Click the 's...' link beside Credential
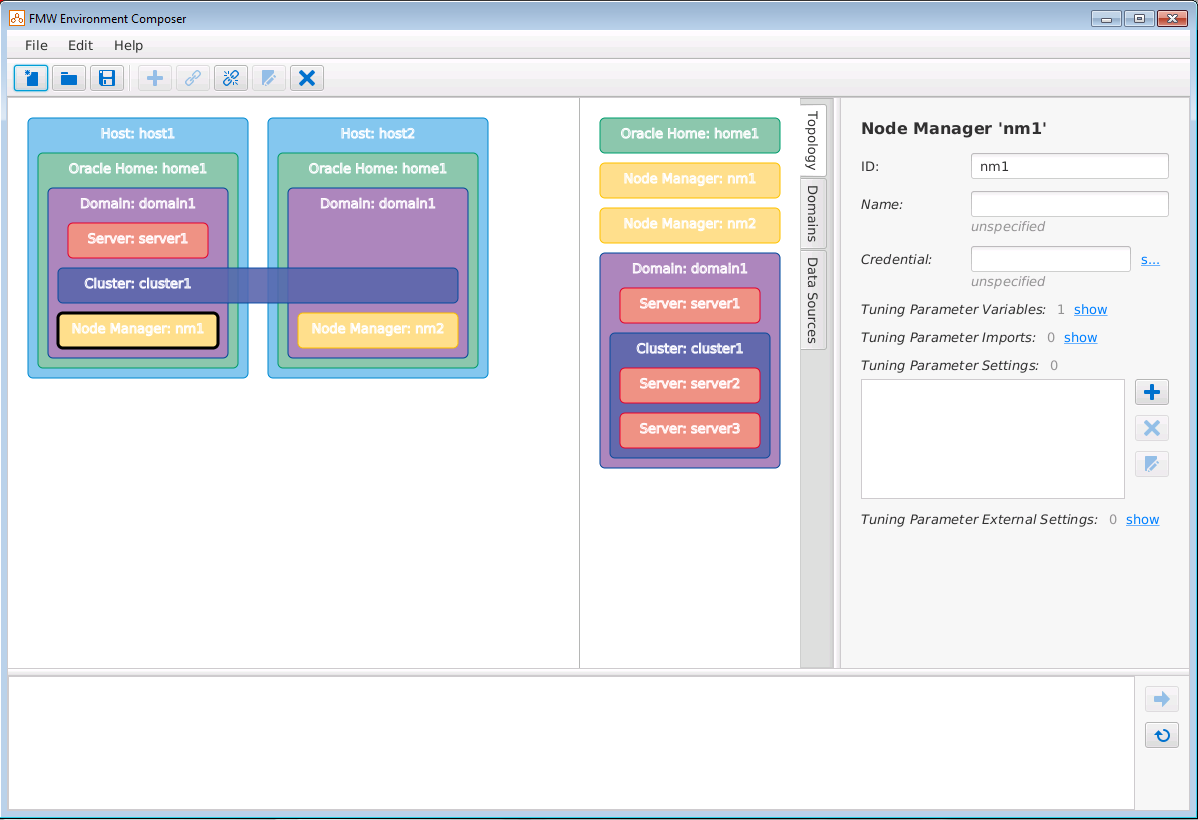This screenshot has width=1198, height=820. coord(1150,260)
